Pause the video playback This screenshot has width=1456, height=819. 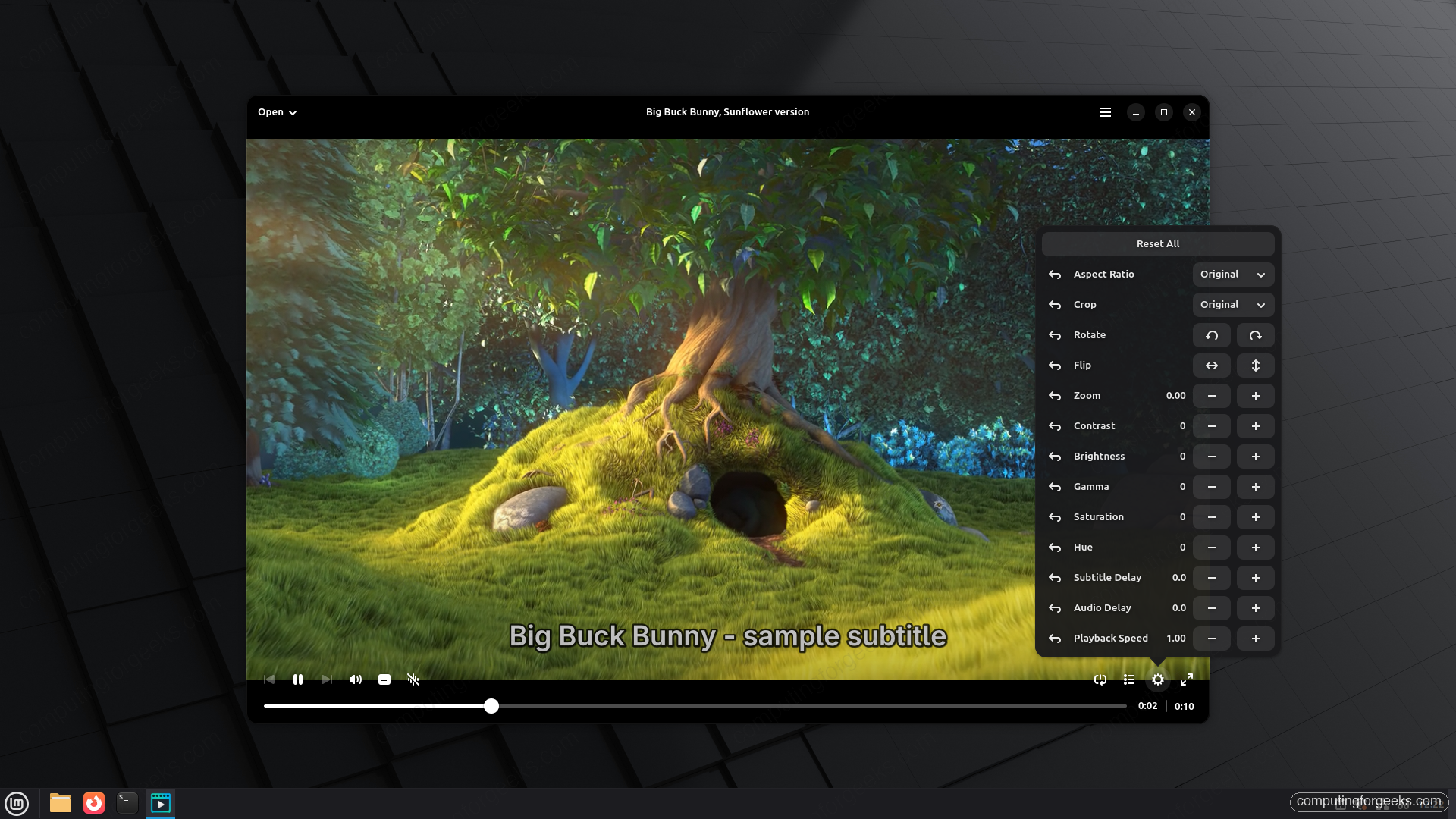click(x=298, y=679)
